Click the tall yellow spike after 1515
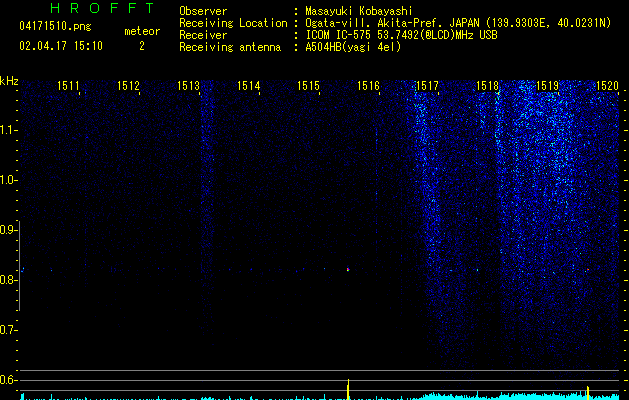Screen dimensions: 629x400 point(348,389)
